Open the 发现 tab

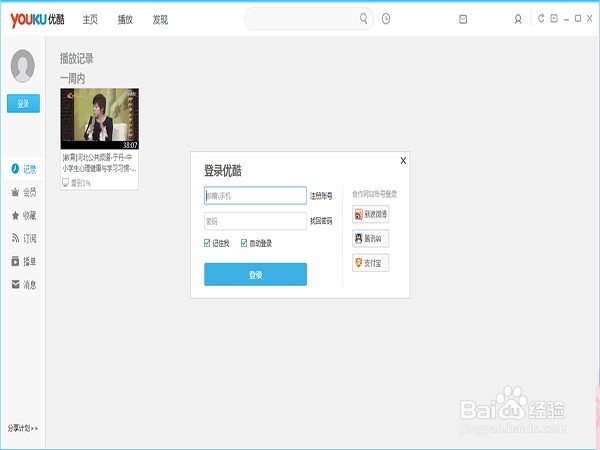coord(160,20)
